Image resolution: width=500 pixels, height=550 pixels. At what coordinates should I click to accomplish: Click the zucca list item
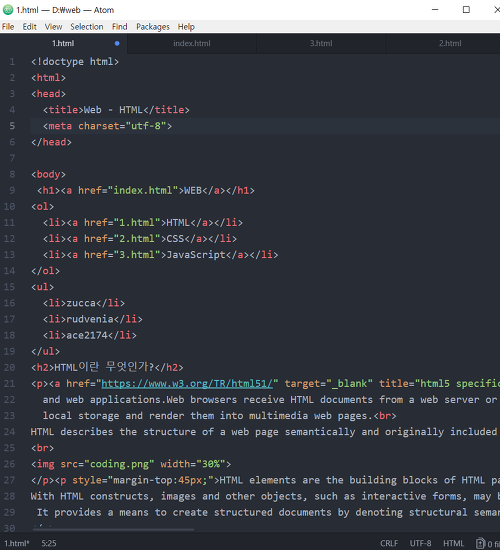[84, 303]
